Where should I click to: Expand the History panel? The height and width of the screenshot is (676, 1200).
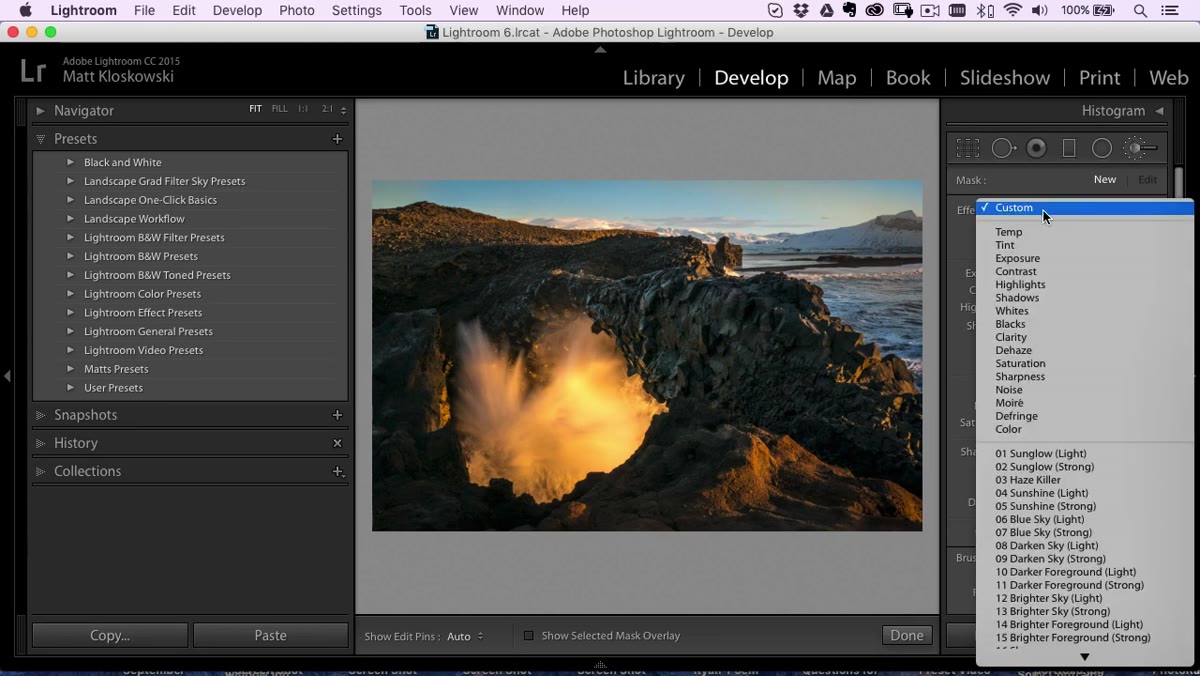pos(40,443)
